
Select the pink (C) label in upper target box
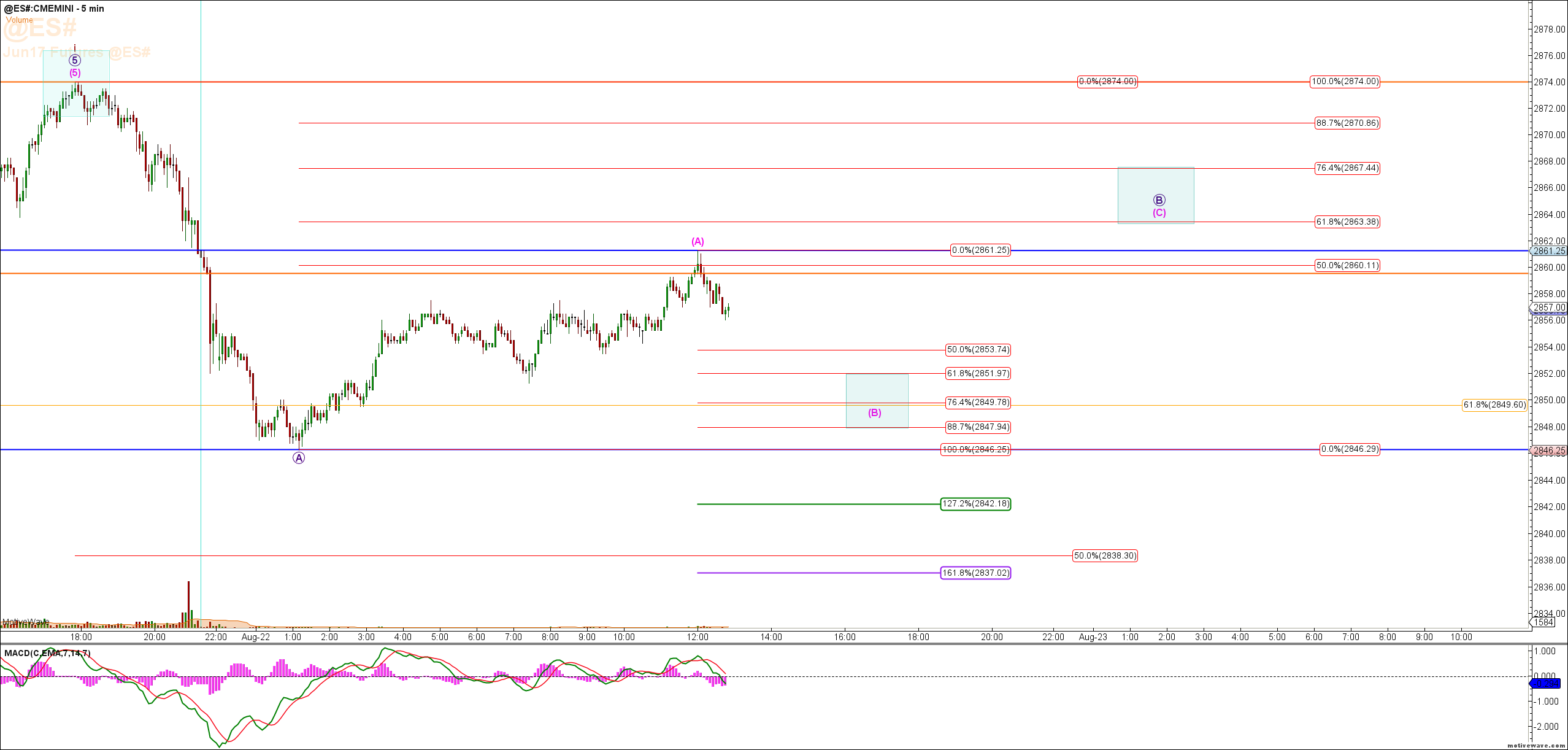pyautogui.click(x=1159, y=212)
